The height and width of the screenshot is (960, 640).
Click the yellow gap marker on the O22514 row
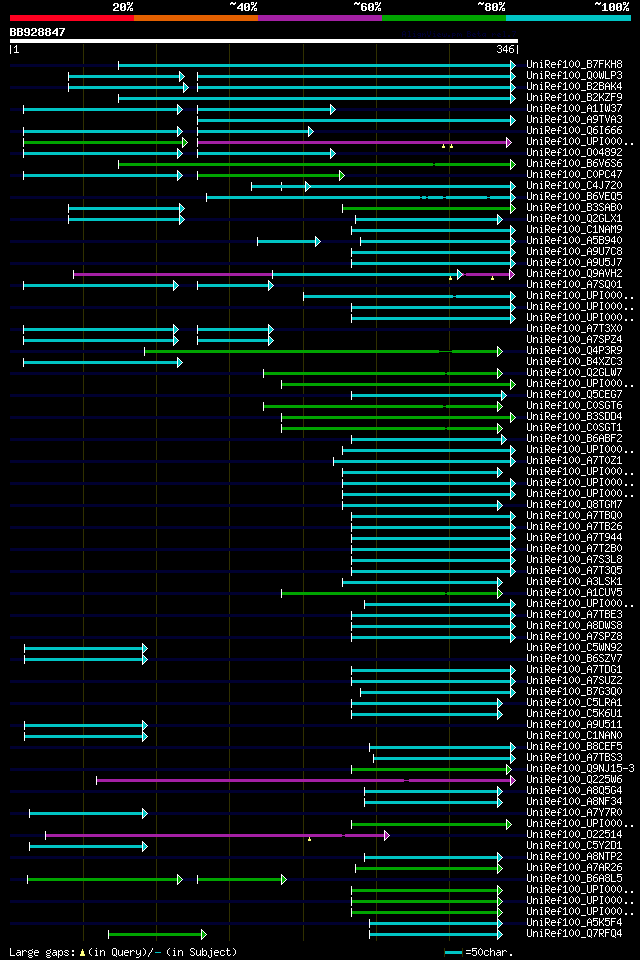[x=309, y=839]
